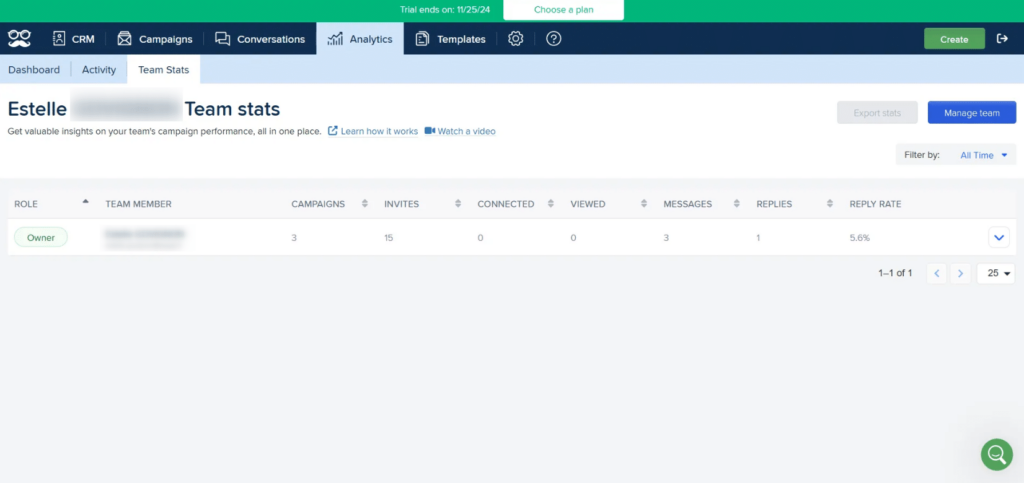This screenshot has height=483, width=1024.
Task: Switch to the Dashboard tab
Action: click(x=34, y=70)
